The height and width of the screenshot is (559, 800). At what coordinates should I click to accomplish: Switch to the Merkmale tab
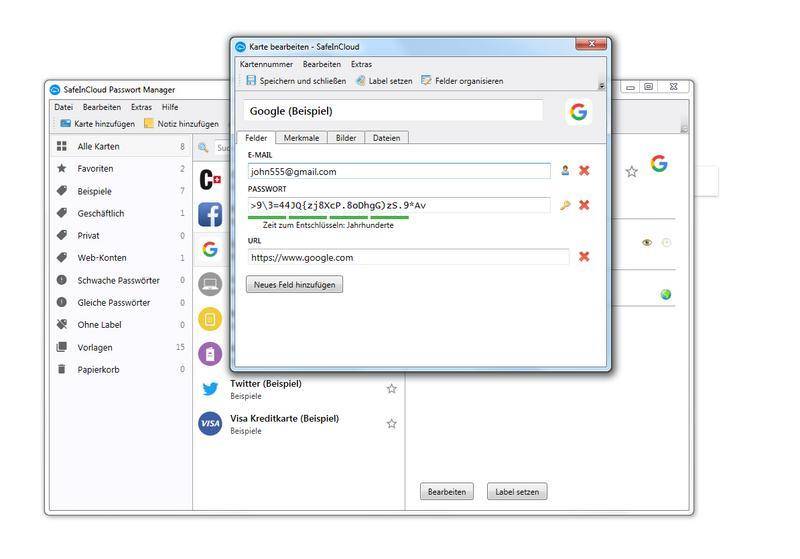[x=301, y=138]
